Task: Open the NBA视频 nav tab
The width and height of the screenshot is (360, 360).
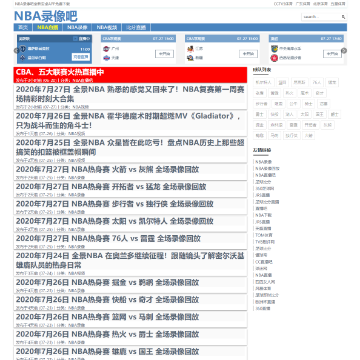Action: pos(107,27)
